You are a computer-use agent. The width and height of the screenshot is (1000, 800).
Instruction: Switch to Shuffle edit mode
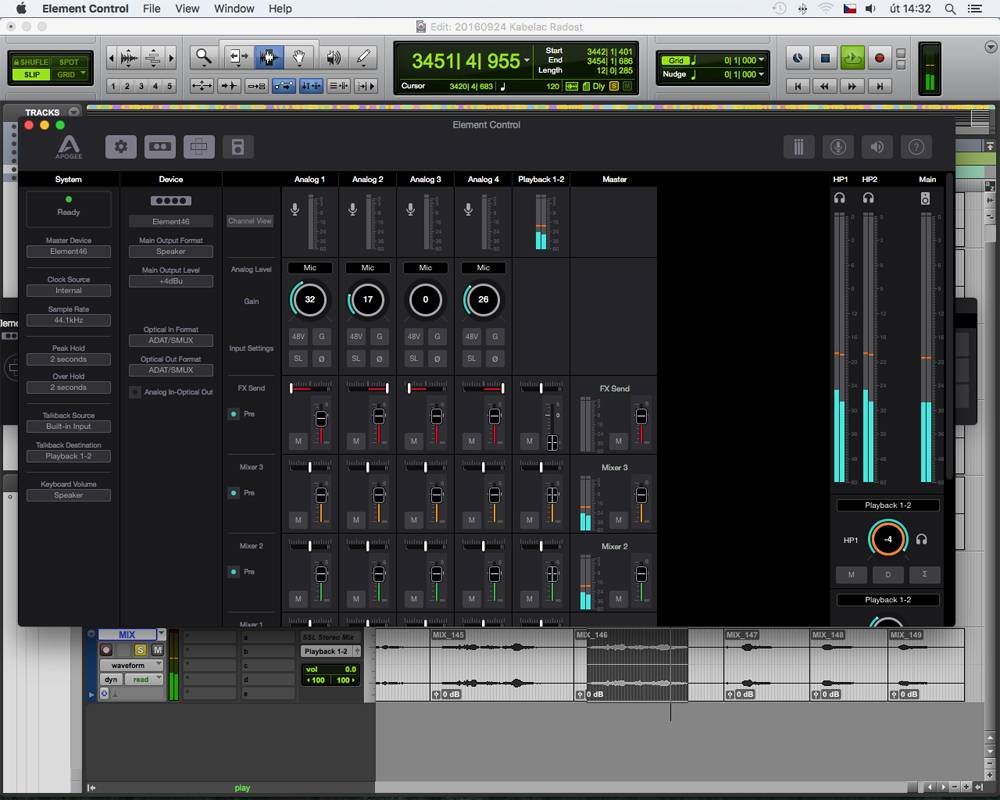click(31, 62)
